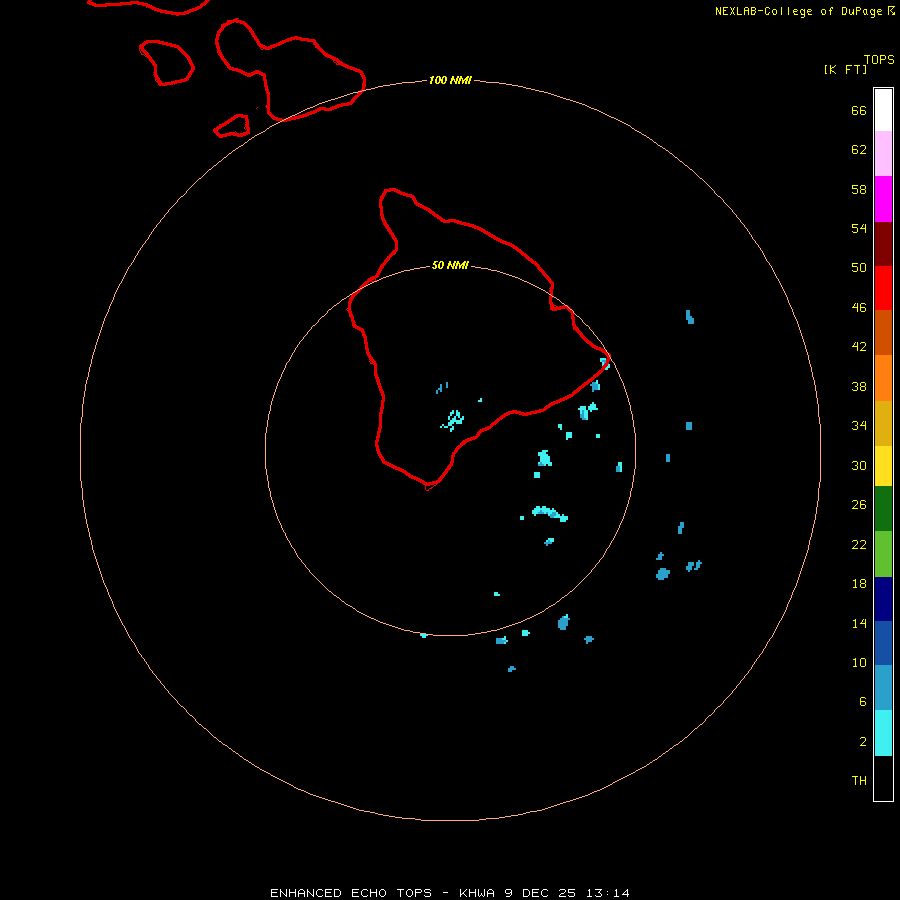Click the "42" legend value

859,347
